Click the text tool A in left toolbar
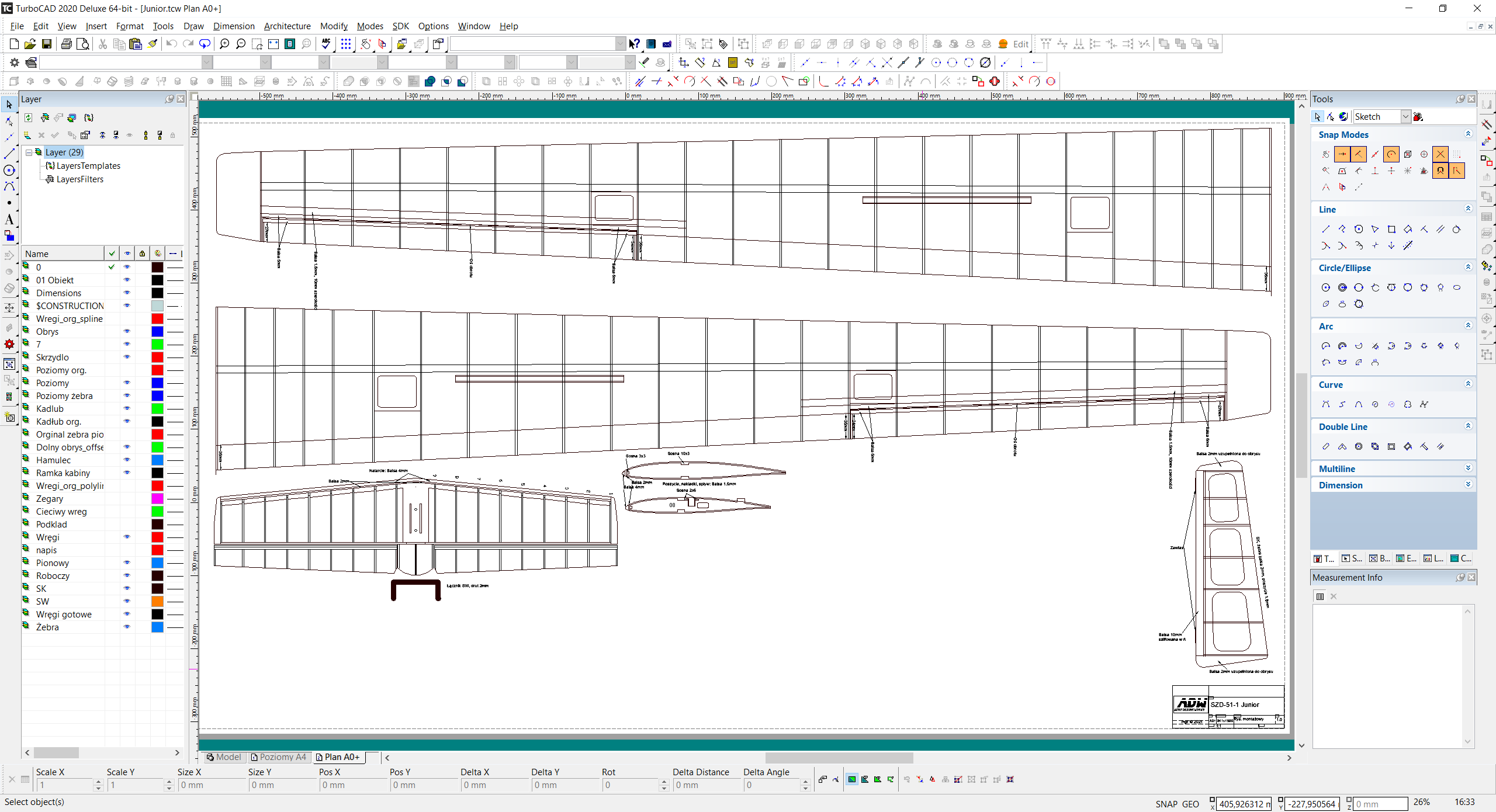Viewport: 1496px width, 812px height. [9, 220]
